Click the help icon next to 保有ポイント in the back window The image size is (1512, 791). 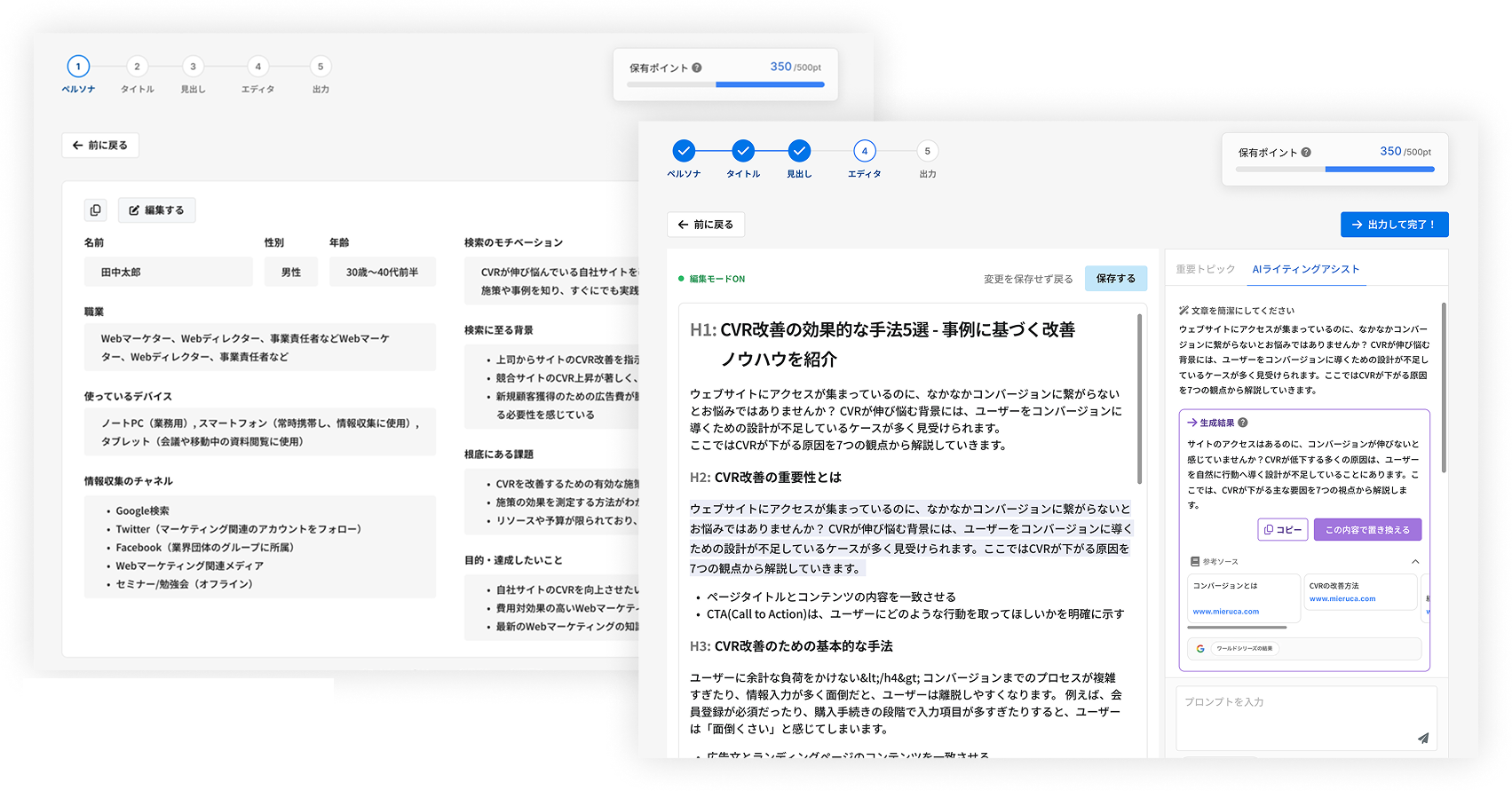697,67
